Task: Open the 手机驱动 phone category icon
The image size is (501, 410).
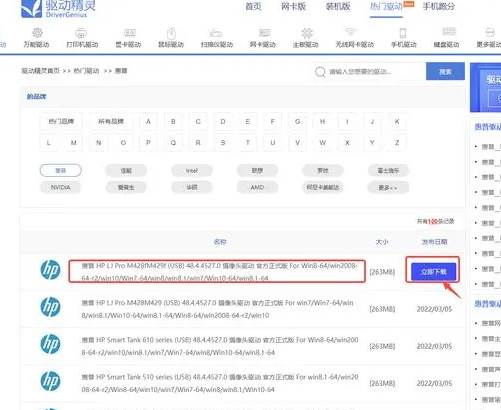Action: [x=403, y=33]
